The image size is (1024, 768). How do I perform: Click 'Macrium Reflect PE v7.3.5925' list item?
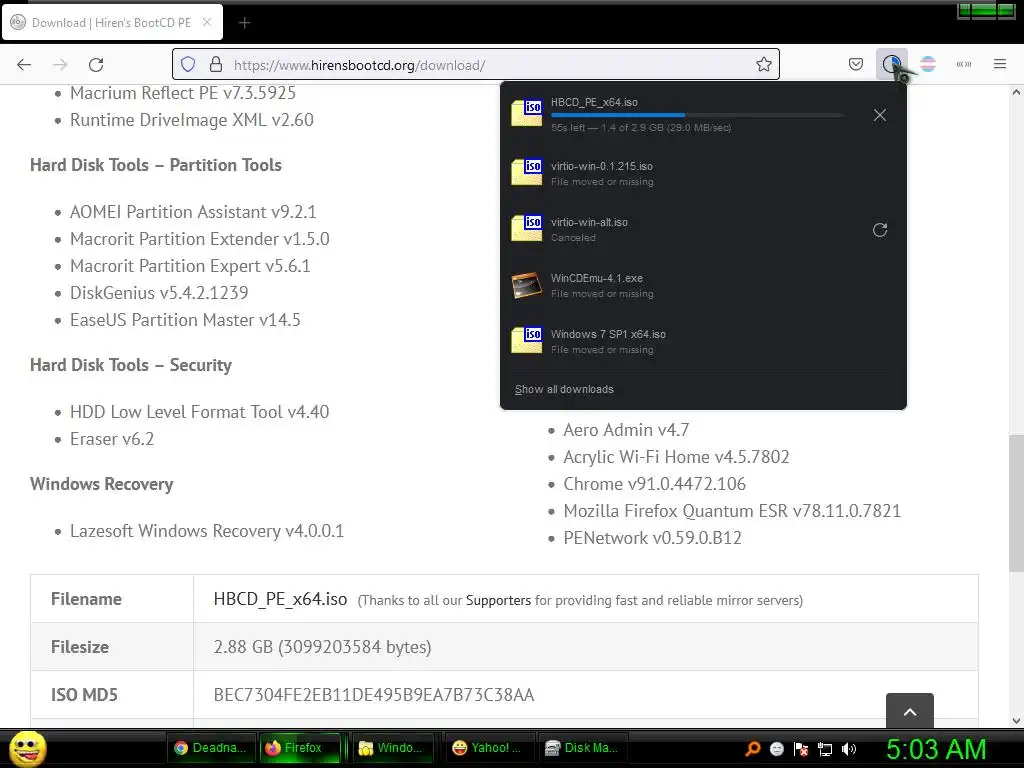(183, 93)
